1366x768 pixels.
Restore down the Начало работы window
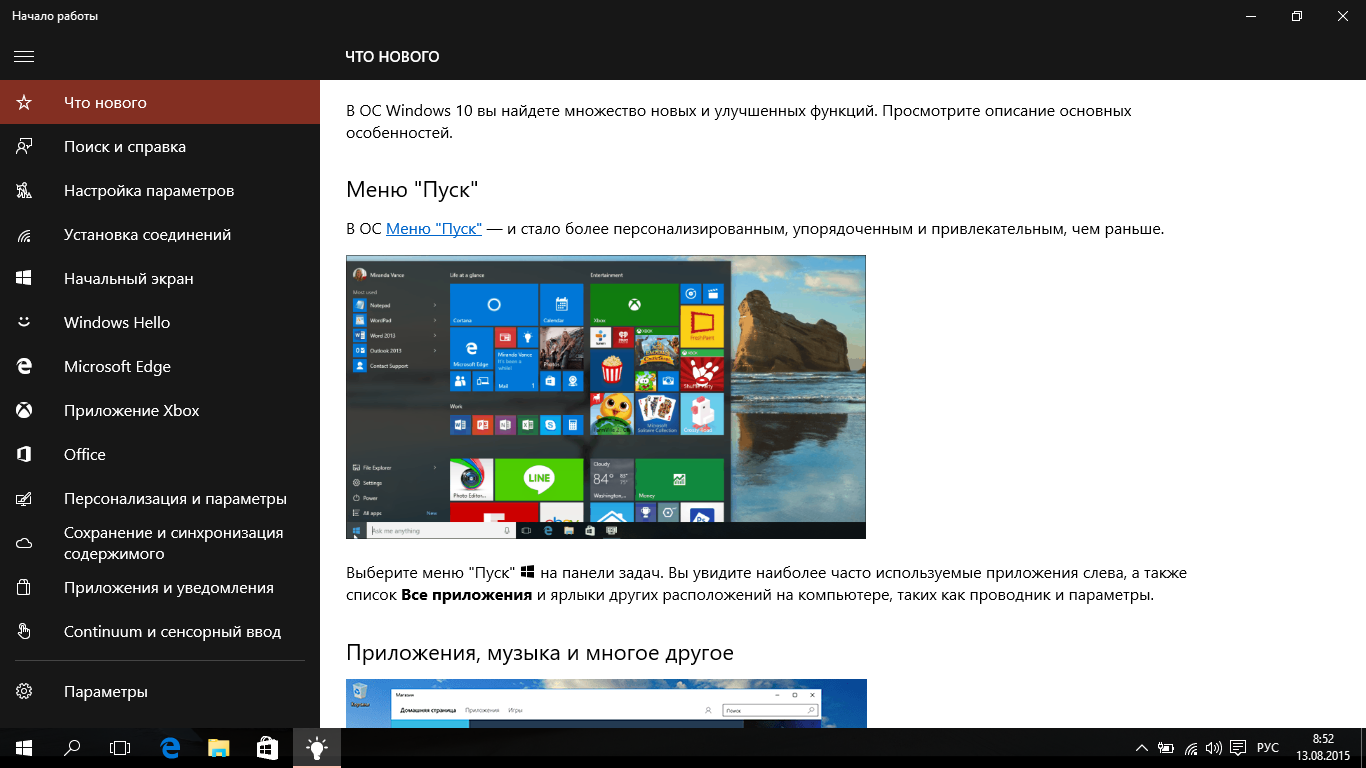[1297, 16]
